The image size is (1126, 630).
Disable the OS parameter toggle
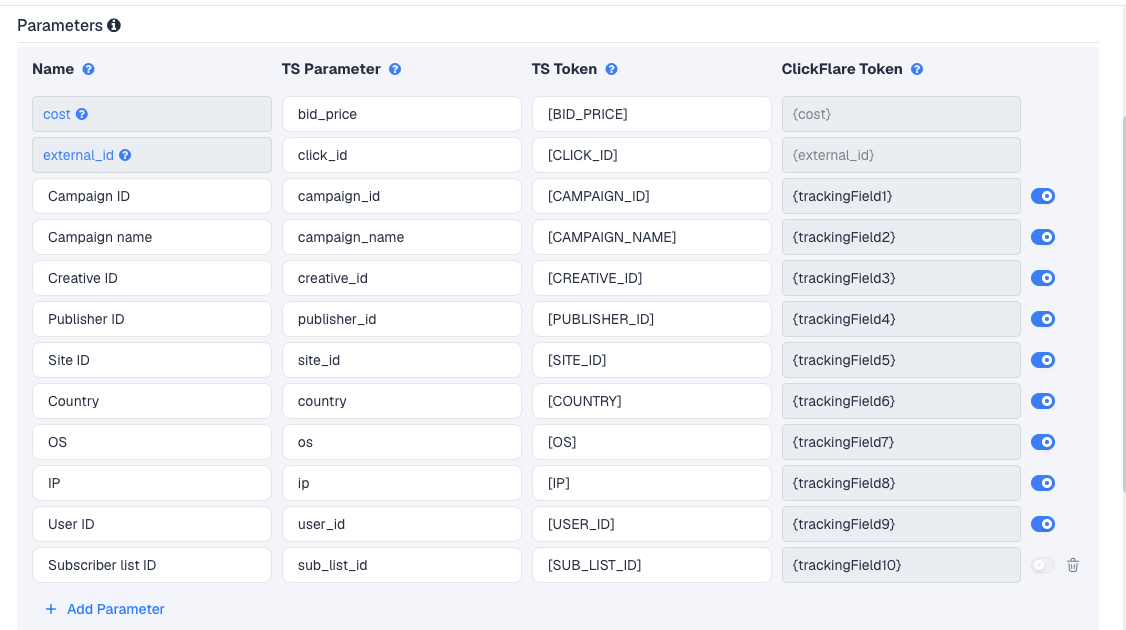coord(1043,442)
